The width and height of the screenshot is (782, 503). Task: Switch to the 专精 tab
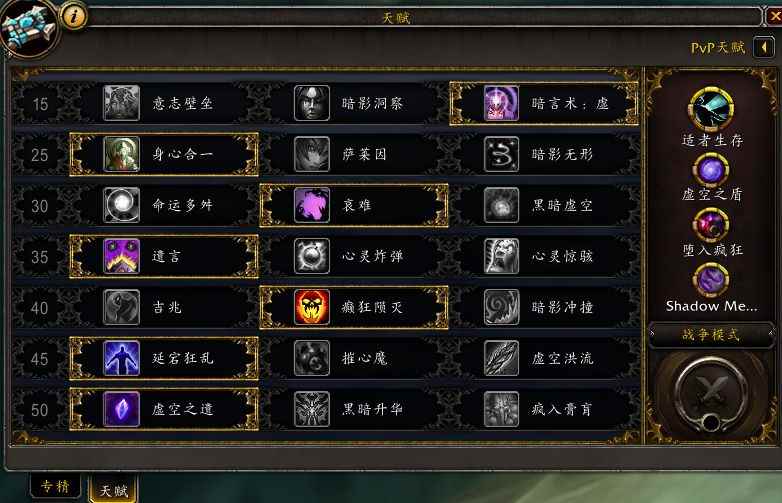[55, 486]
